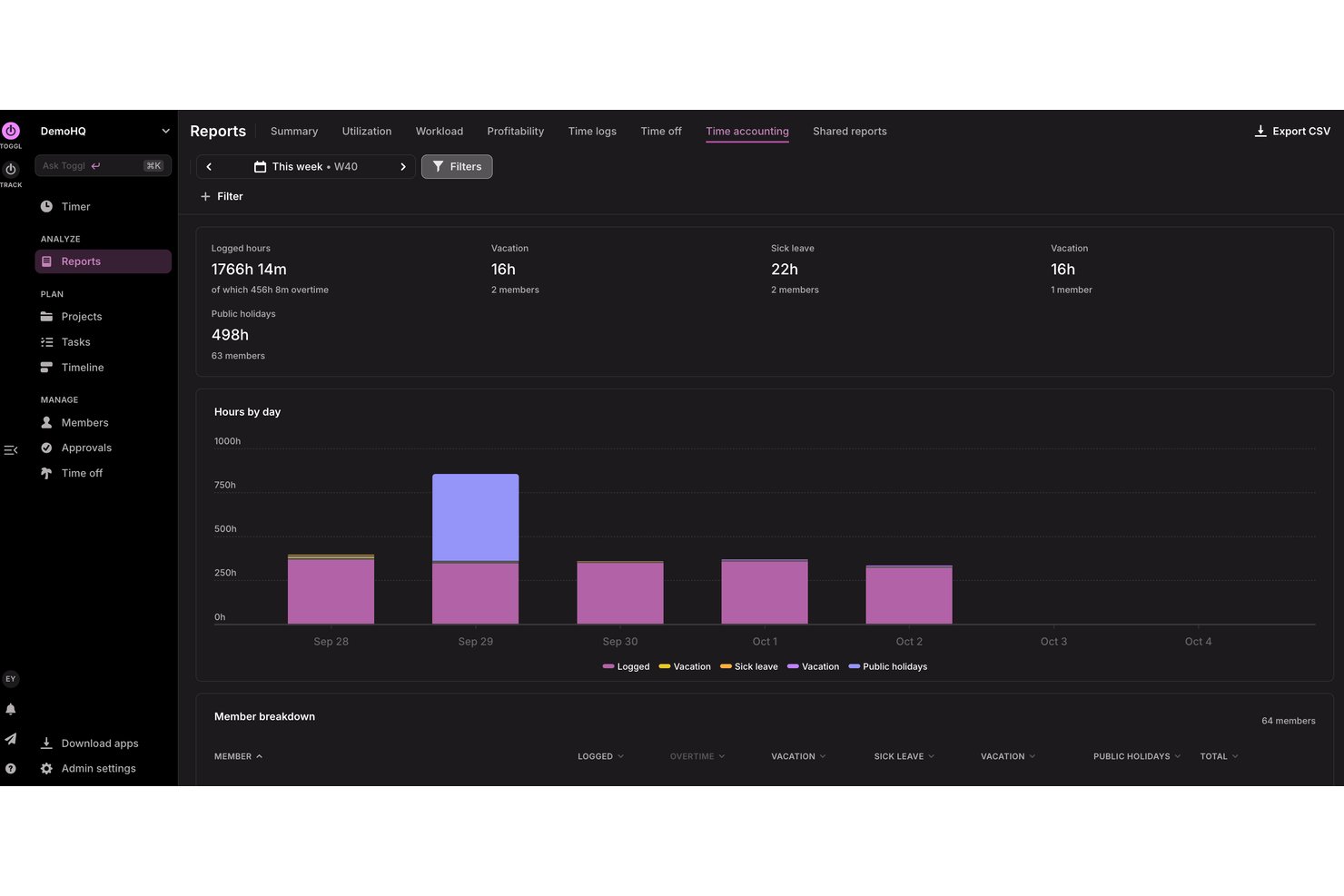The image size is (1344, 896).
Task: Focus the Ask Toggl search field
Action: (x=103, y=166)
